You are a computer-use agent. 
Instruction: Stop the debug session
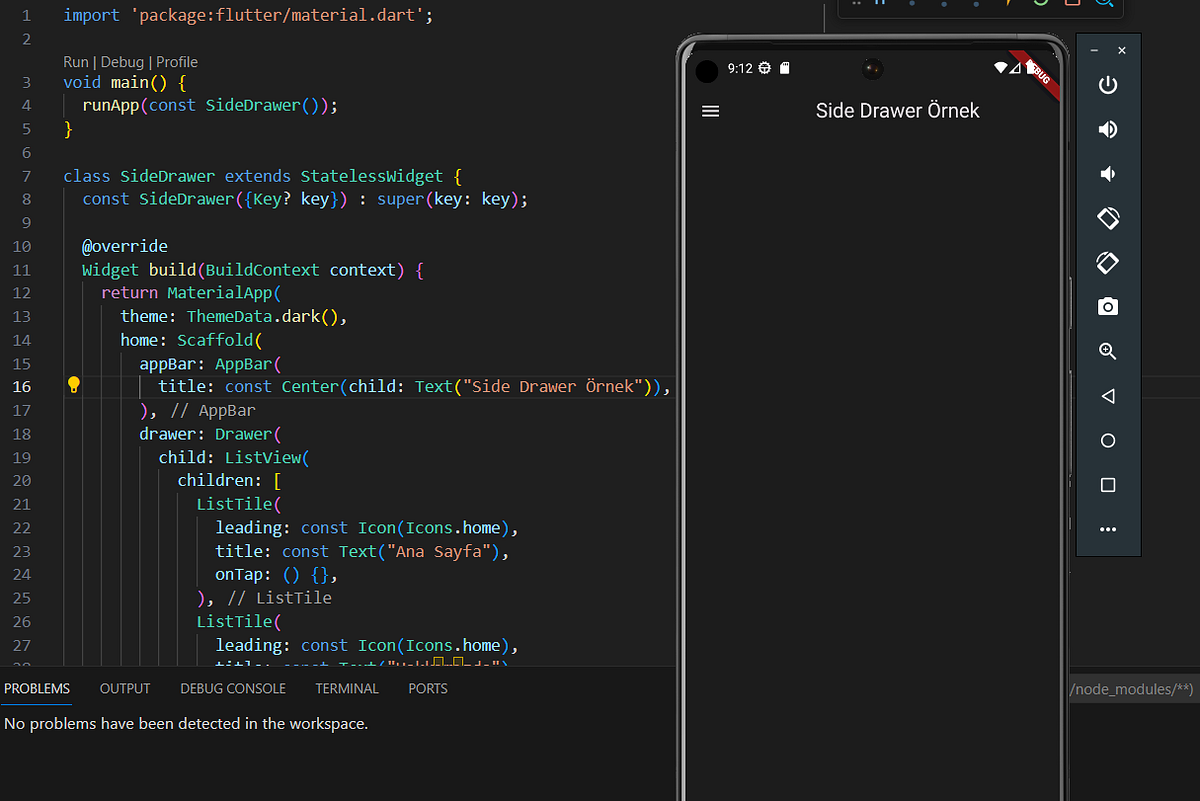point(1074,6)
